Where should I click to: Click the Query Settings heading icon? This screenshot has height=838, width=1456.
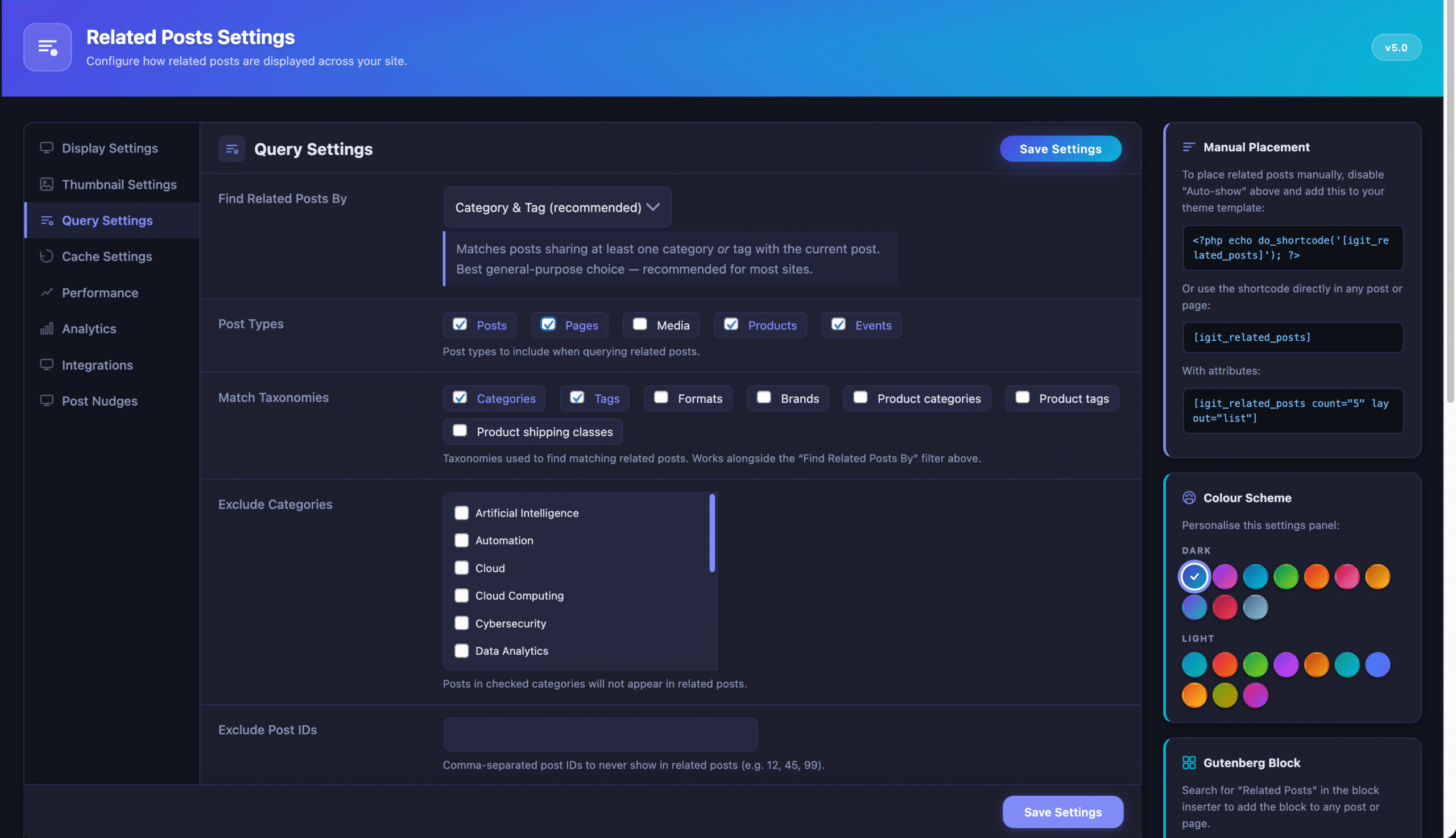[232, 149]
